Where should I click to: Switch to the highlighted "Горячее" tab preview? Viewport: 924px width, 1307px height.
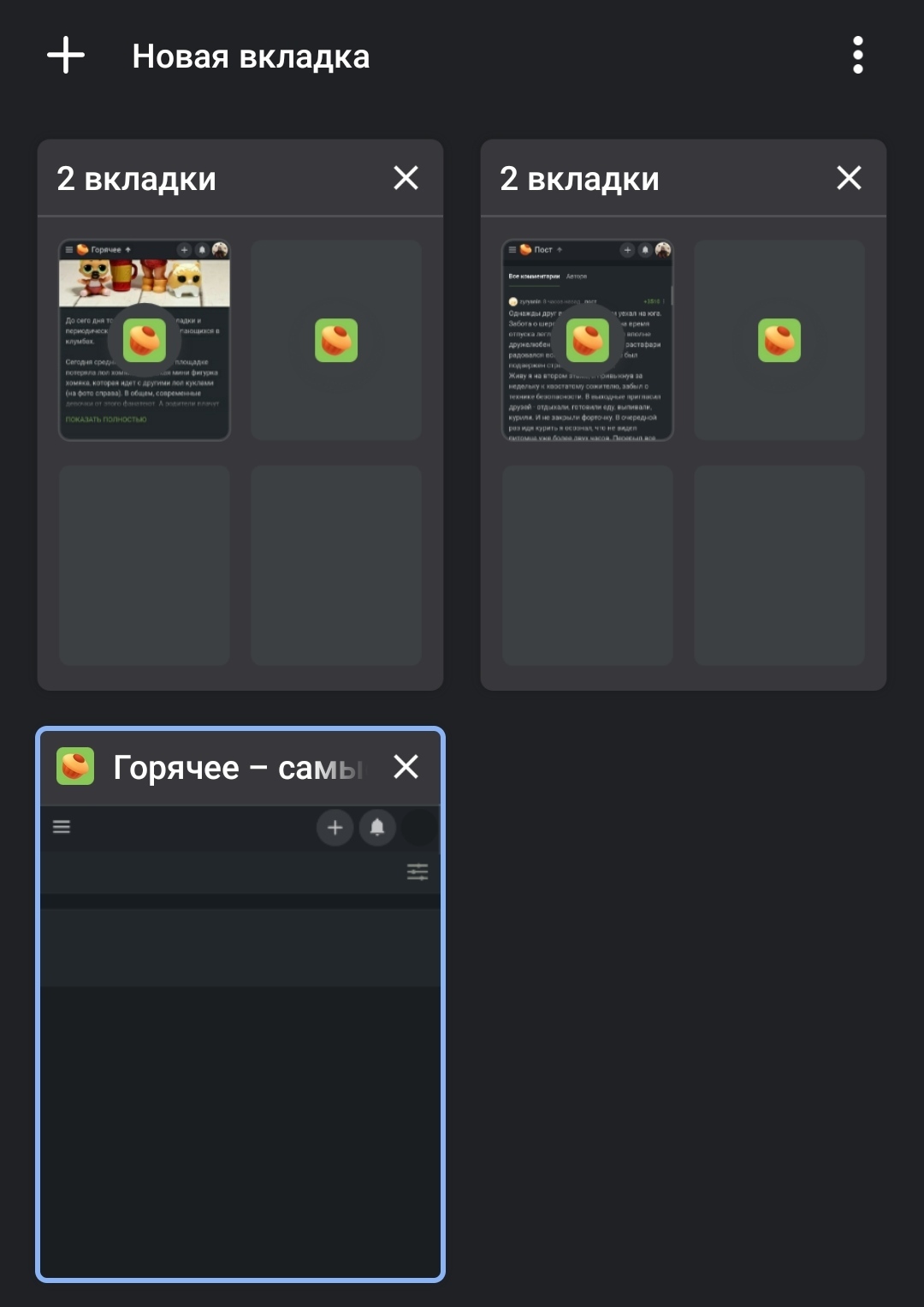click(240, 1042)
